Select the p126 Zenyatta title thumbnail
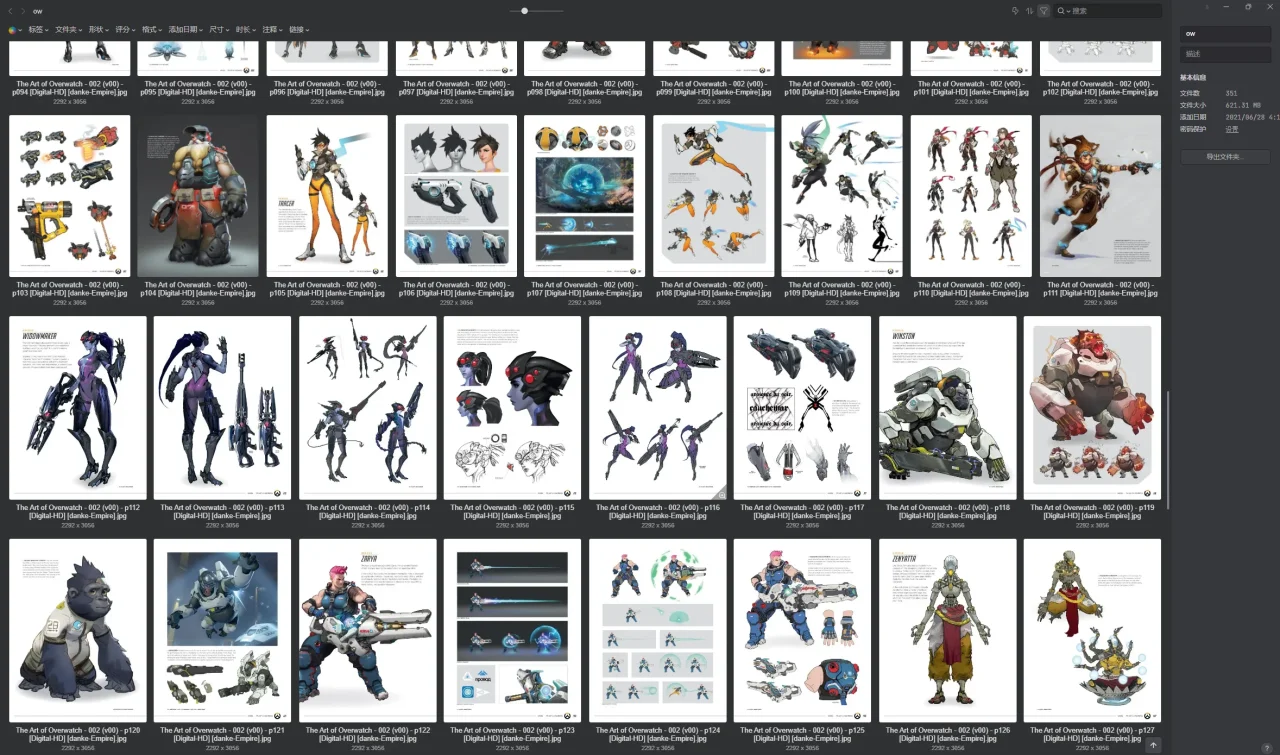1280x755 pixels. pyautogui.click(x=948, y=631)
